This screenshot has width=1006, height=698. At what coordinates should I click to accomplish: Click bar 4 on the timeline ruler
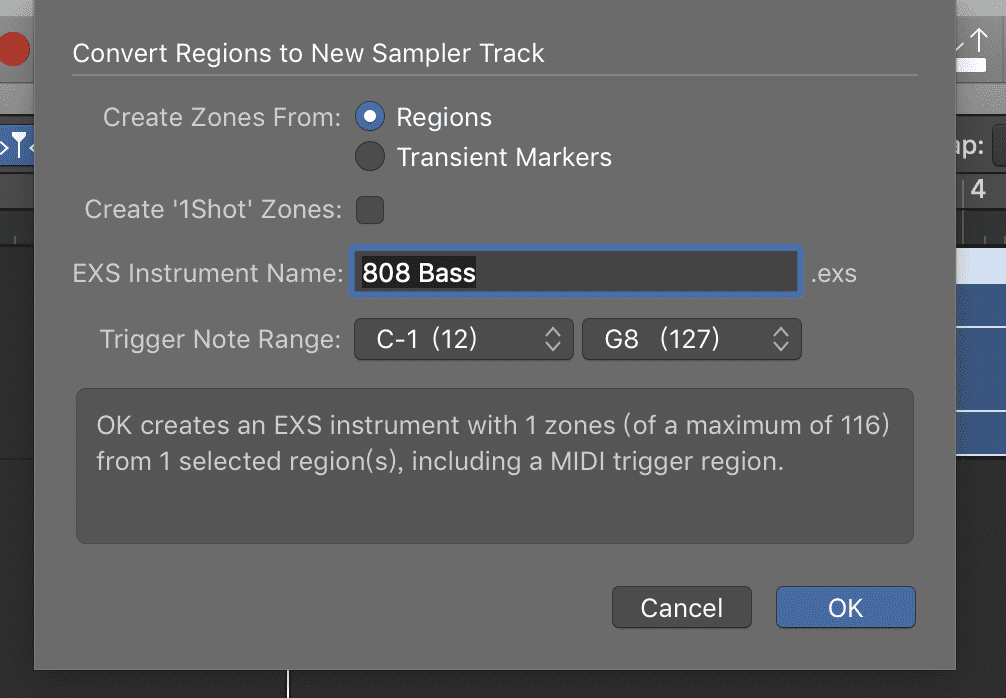(978, 189)
